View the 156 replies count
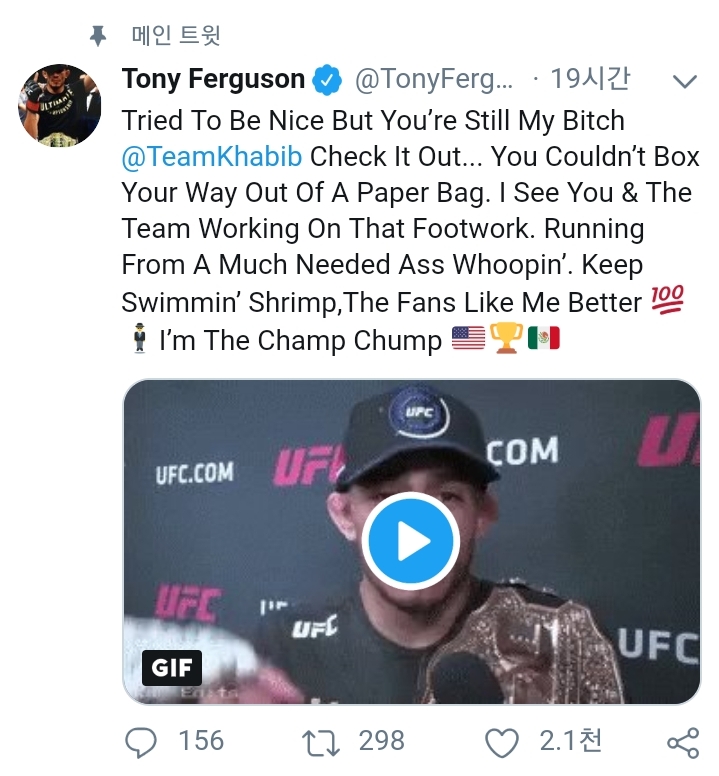The image size is (719, 776). tap(200, 741)
